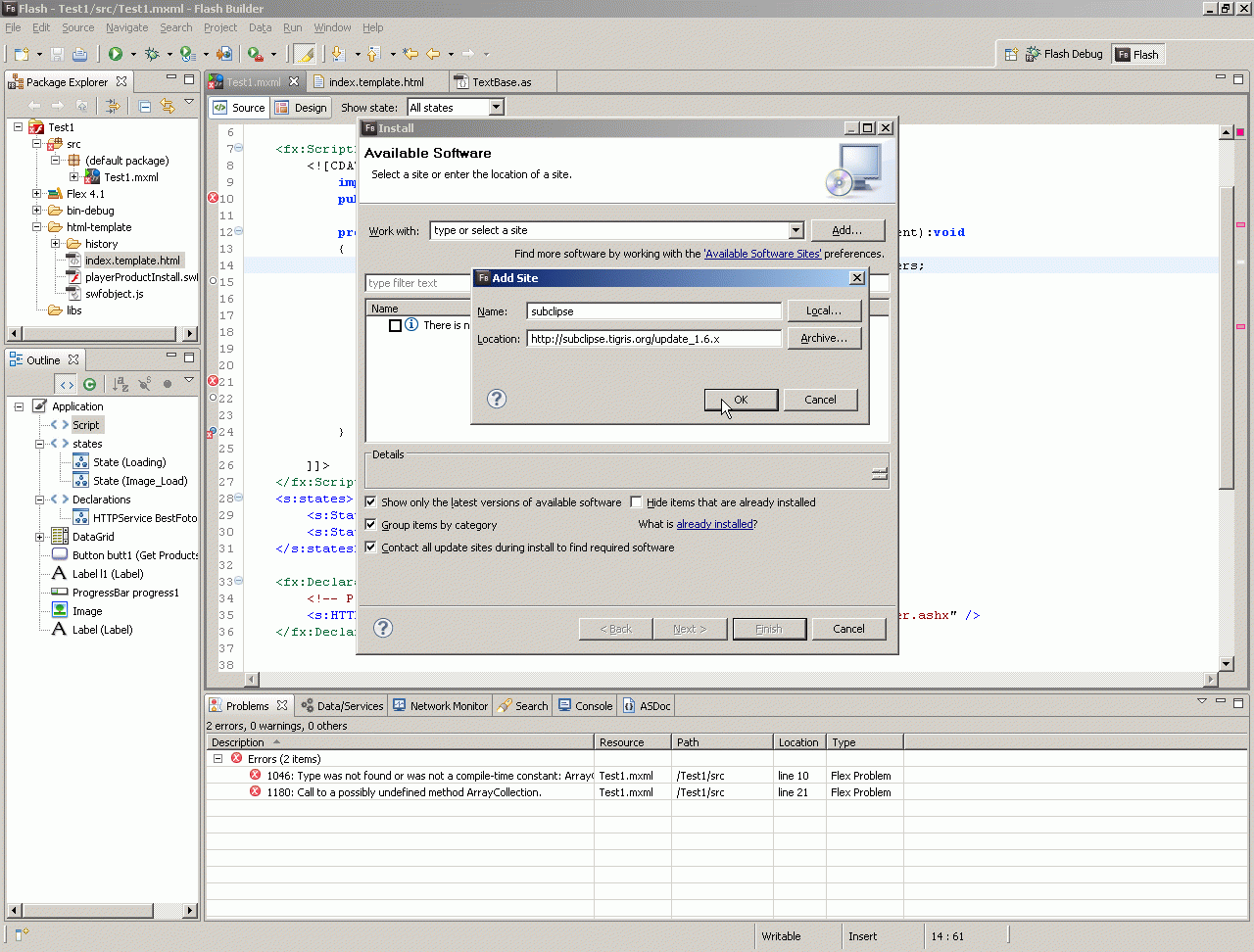
Task: Click the help icon in Add Site dialog
Action: click(497, 399)
